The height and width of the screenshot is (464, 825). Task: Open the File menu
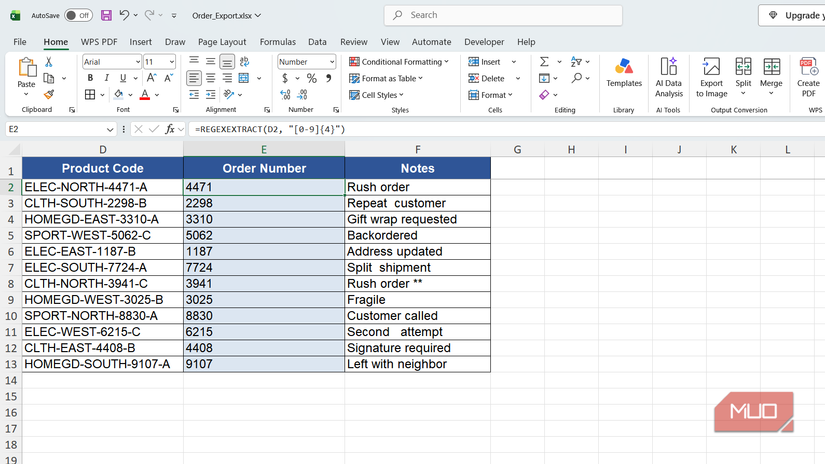tap(20, 42)
